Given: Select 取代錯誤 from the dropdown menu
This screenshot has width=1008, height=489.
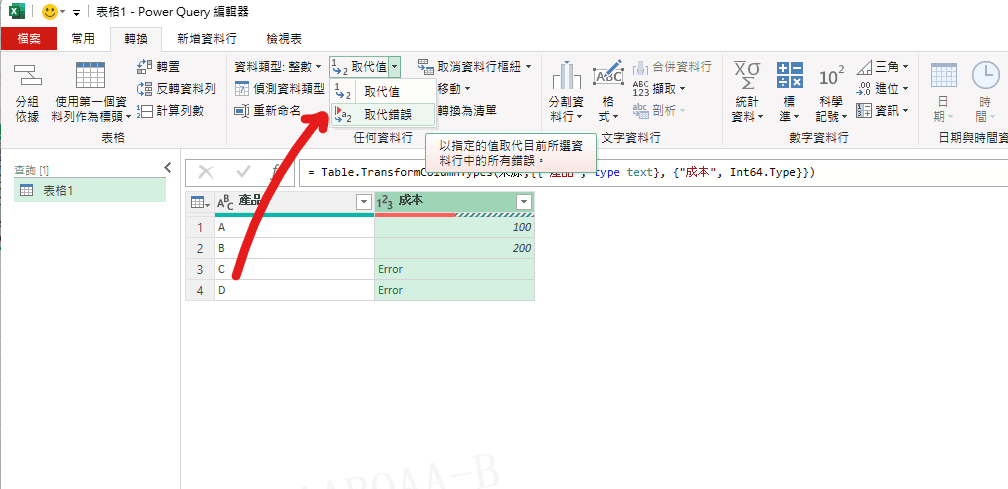Looking at the screenshot, I should pyautogui.click(x=386, y=115).
